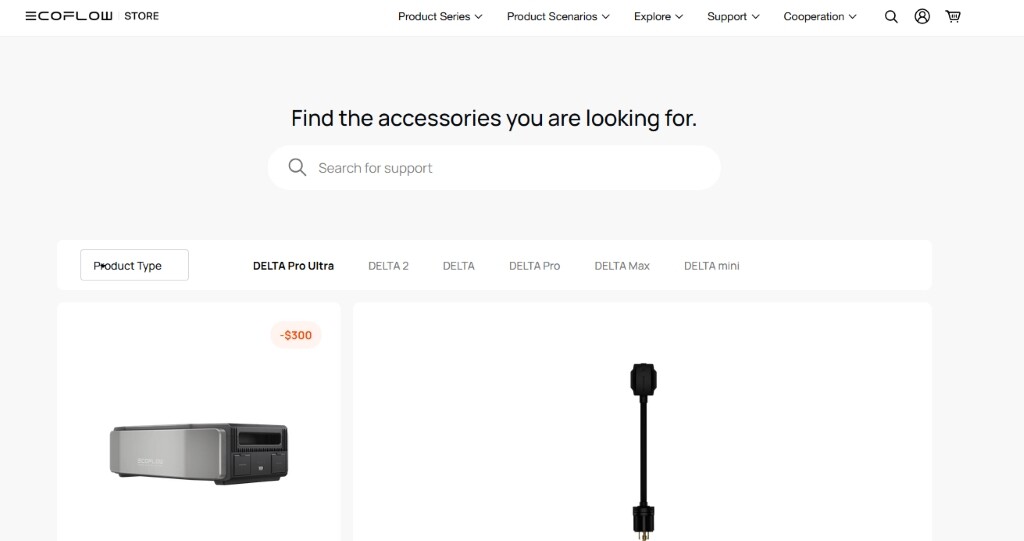Open the user account icon
The image size is (1024, 541).
[922, 16]
